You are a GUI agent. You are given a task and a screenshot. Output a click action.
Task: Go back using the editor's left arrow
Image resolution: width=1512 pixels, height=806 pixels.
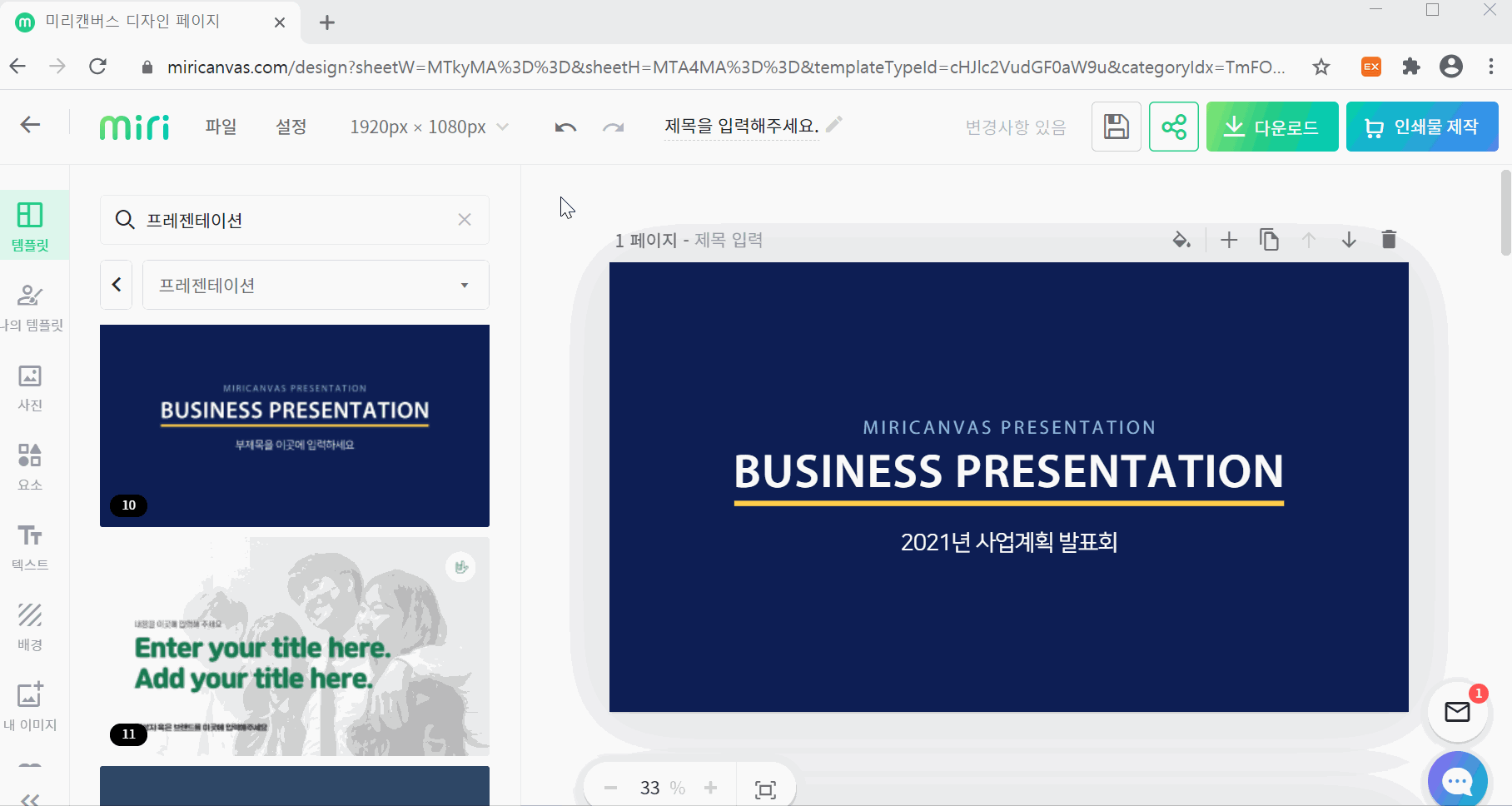click(x=30, y=125)
